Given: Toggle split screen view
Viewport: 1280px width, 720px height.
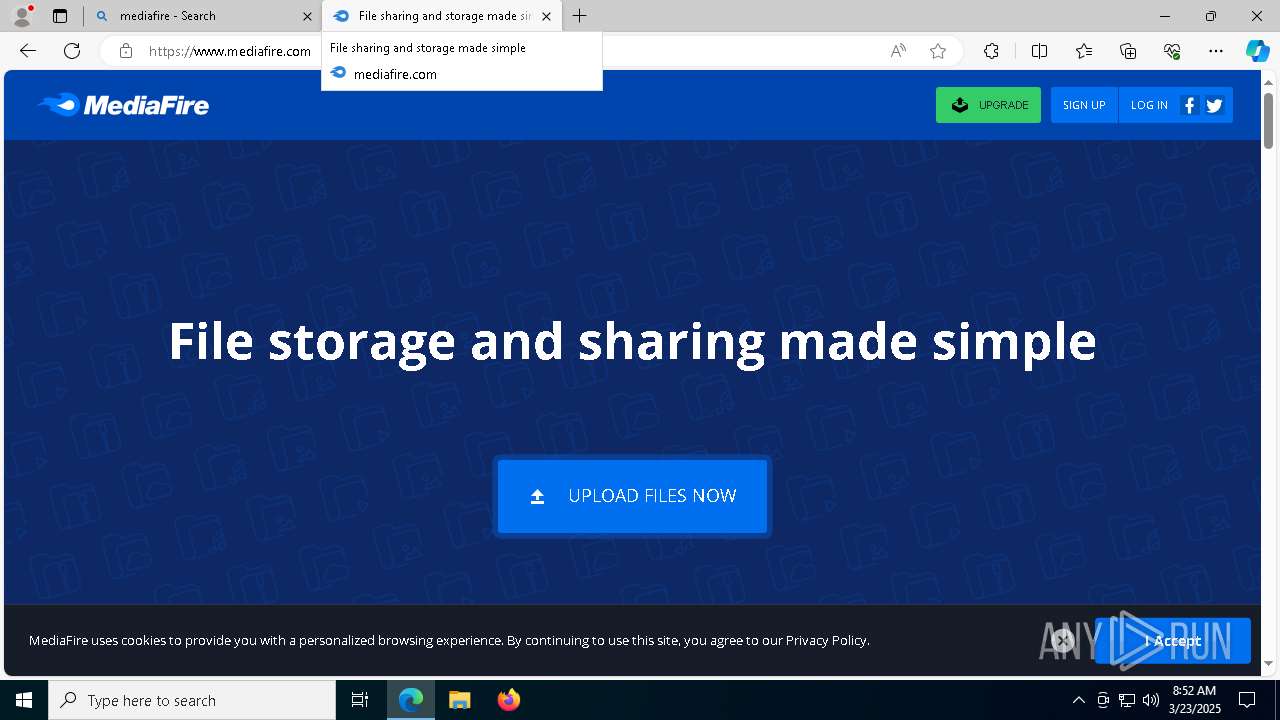Looking at the screenshot, I should 1039,51.
